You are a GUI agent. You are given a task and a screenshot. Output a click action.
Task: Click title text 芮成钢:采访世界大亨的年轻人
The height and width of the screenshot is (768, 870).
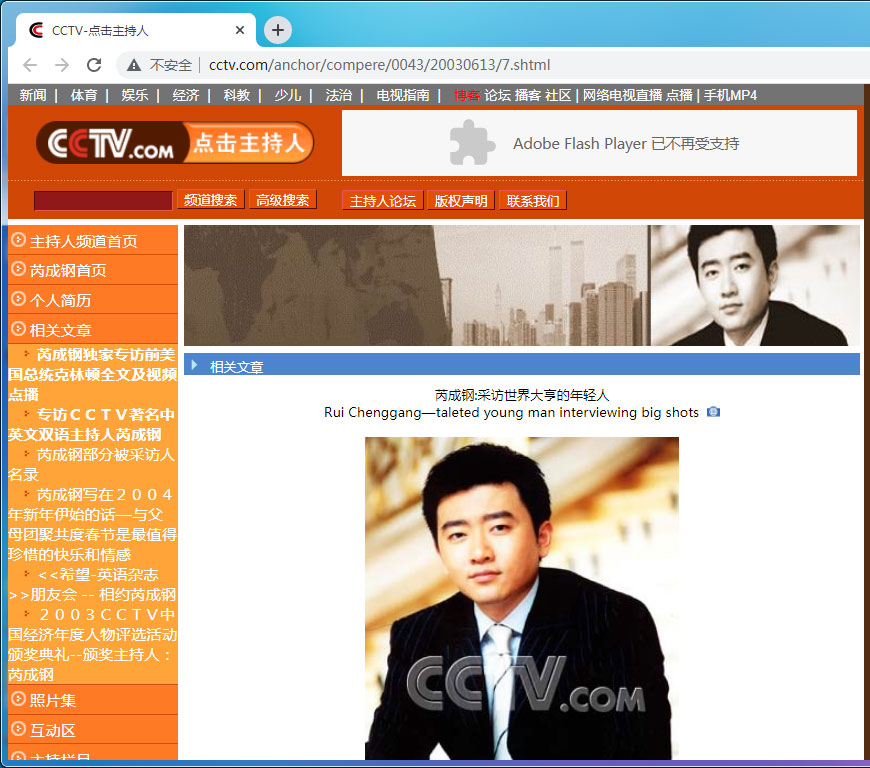[522, 395]
